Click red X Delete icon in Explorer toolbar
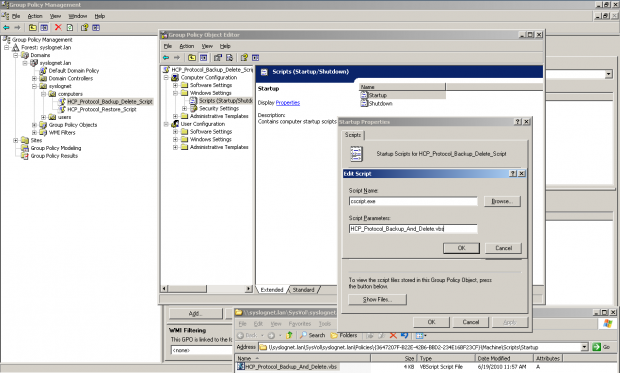 (393, 335)
